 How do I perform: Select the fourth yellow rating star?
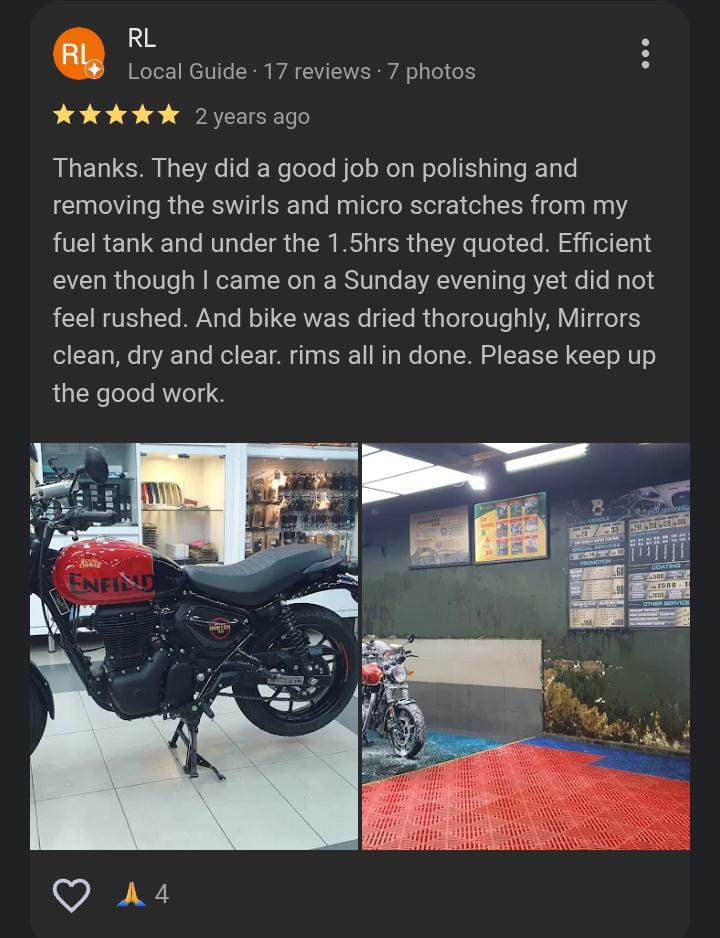coord(142,114)
